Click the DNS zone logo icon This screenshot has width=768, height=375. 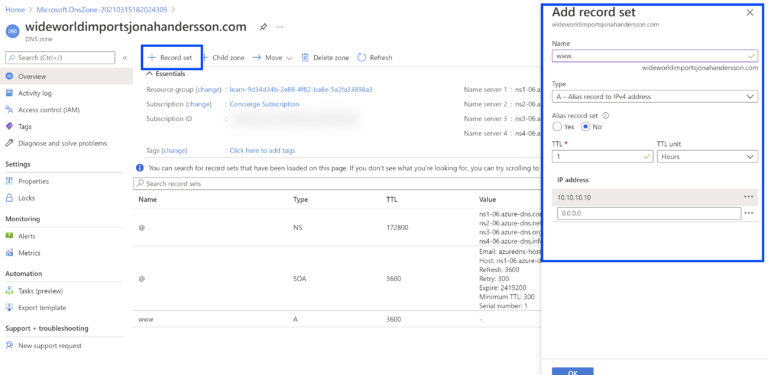coord(12,30)
